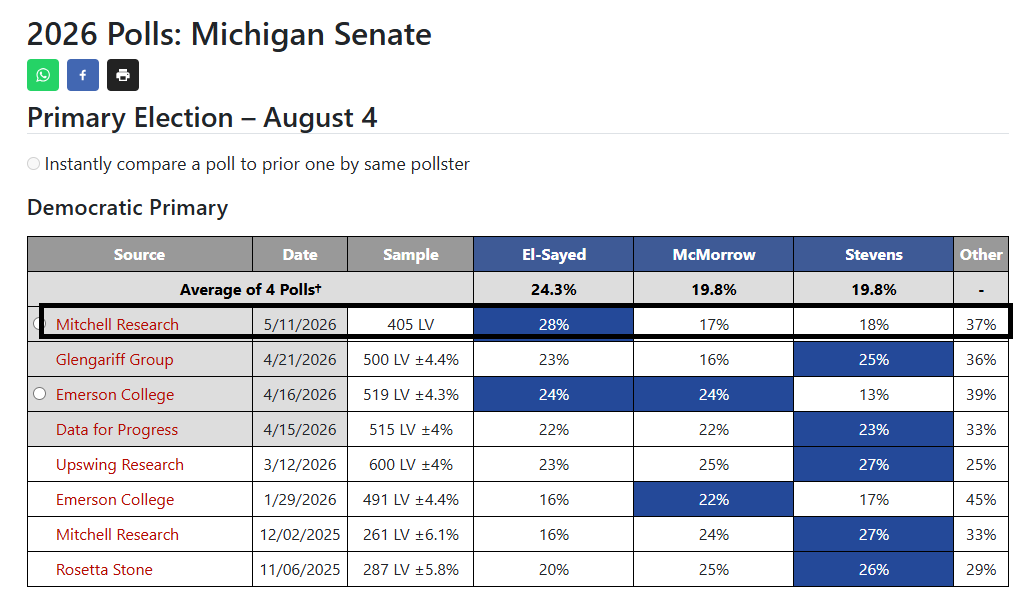
Task: Open Emerson College 4/16/2026 poll link
Action: (x=115, y=395)
